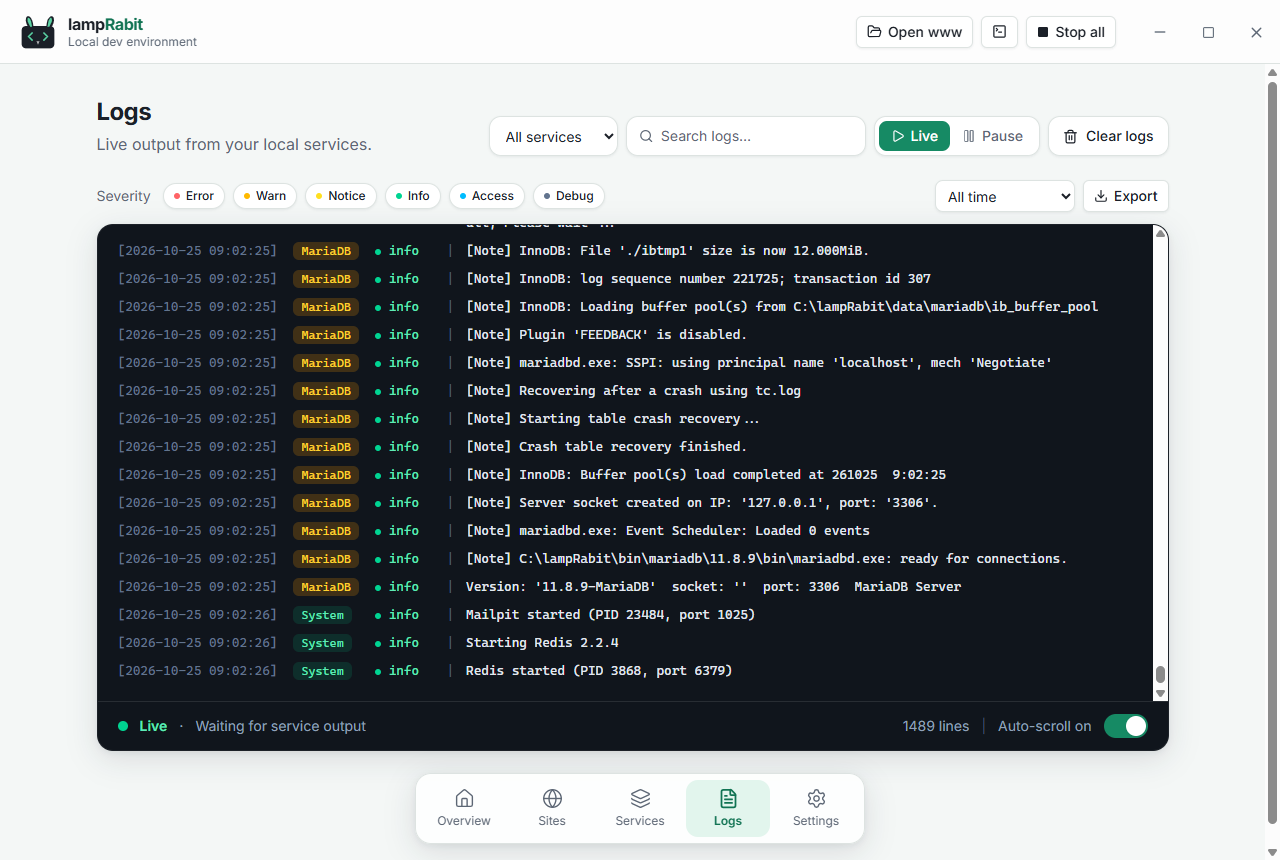1280x860 pixels.
Task: Focus the Search logs input field
Action: [746, 136]
